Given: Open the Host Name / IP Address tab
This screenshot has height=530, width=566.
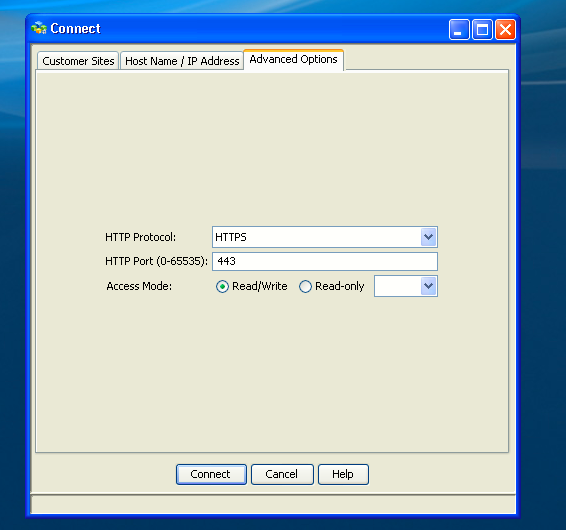Looking at the screenshot, I should point(182,61).
